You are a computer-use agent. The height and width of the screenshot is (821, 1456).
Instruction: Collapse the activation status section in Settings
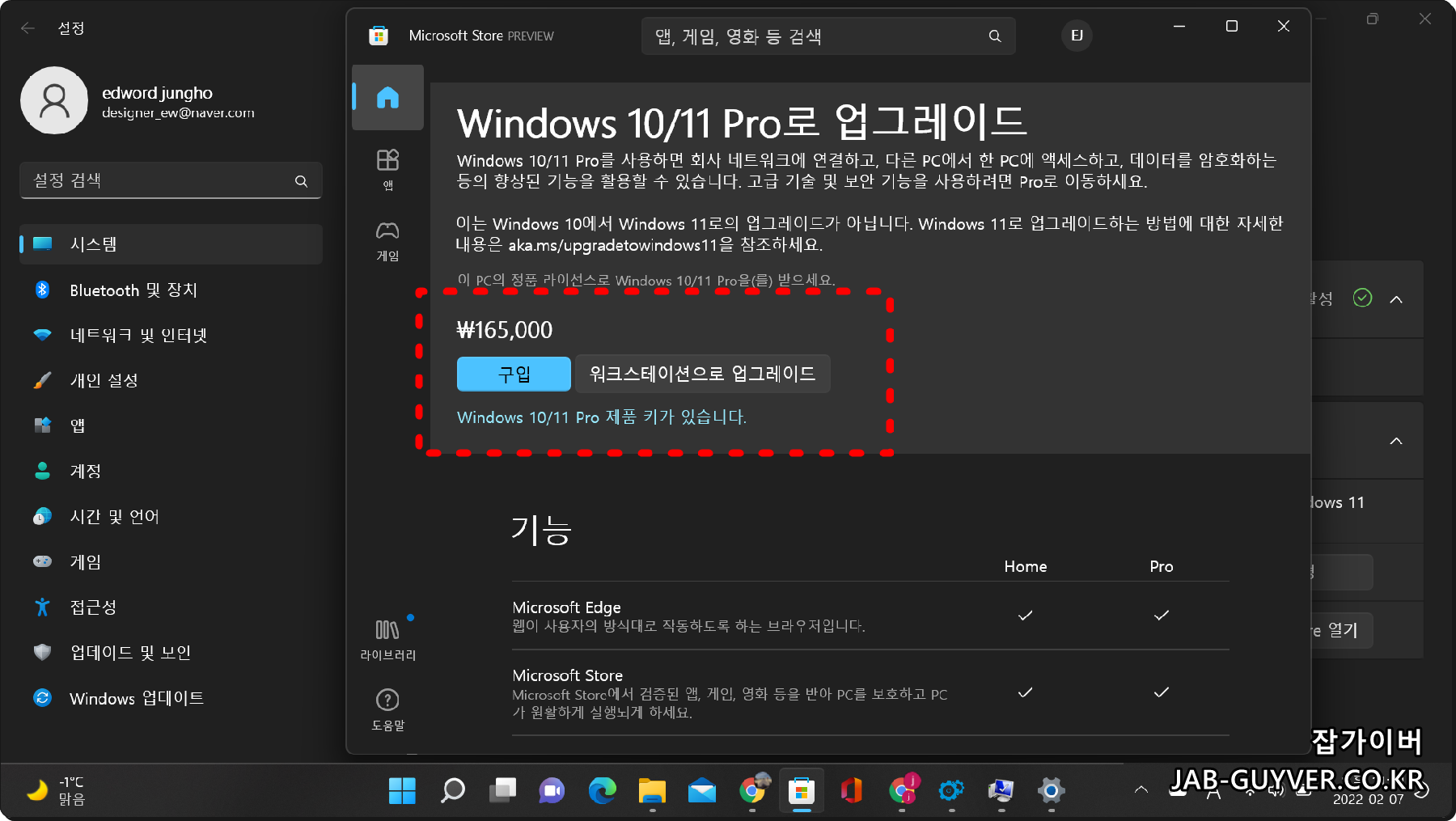tap(1396, 299)
